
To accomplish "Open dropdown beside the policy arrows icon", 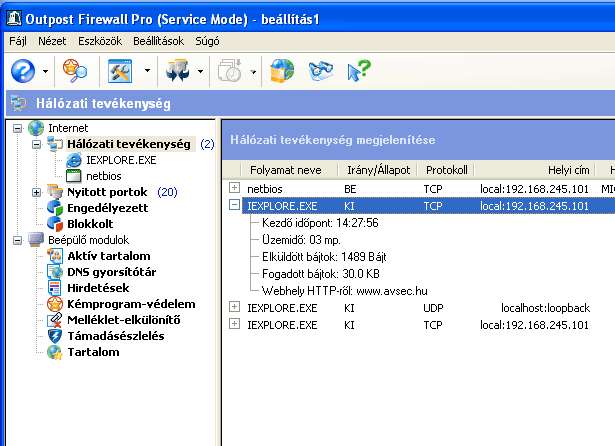I will click(200, 71).
